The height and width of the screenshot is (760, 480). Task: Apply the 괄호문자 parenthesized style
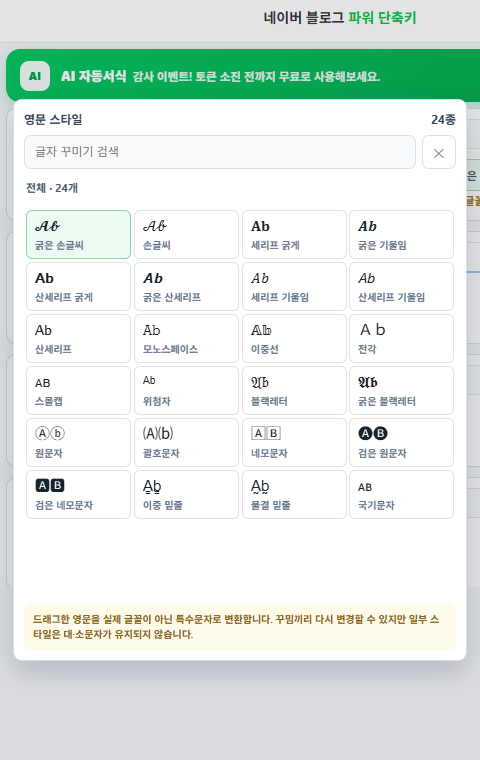point(186,443)
